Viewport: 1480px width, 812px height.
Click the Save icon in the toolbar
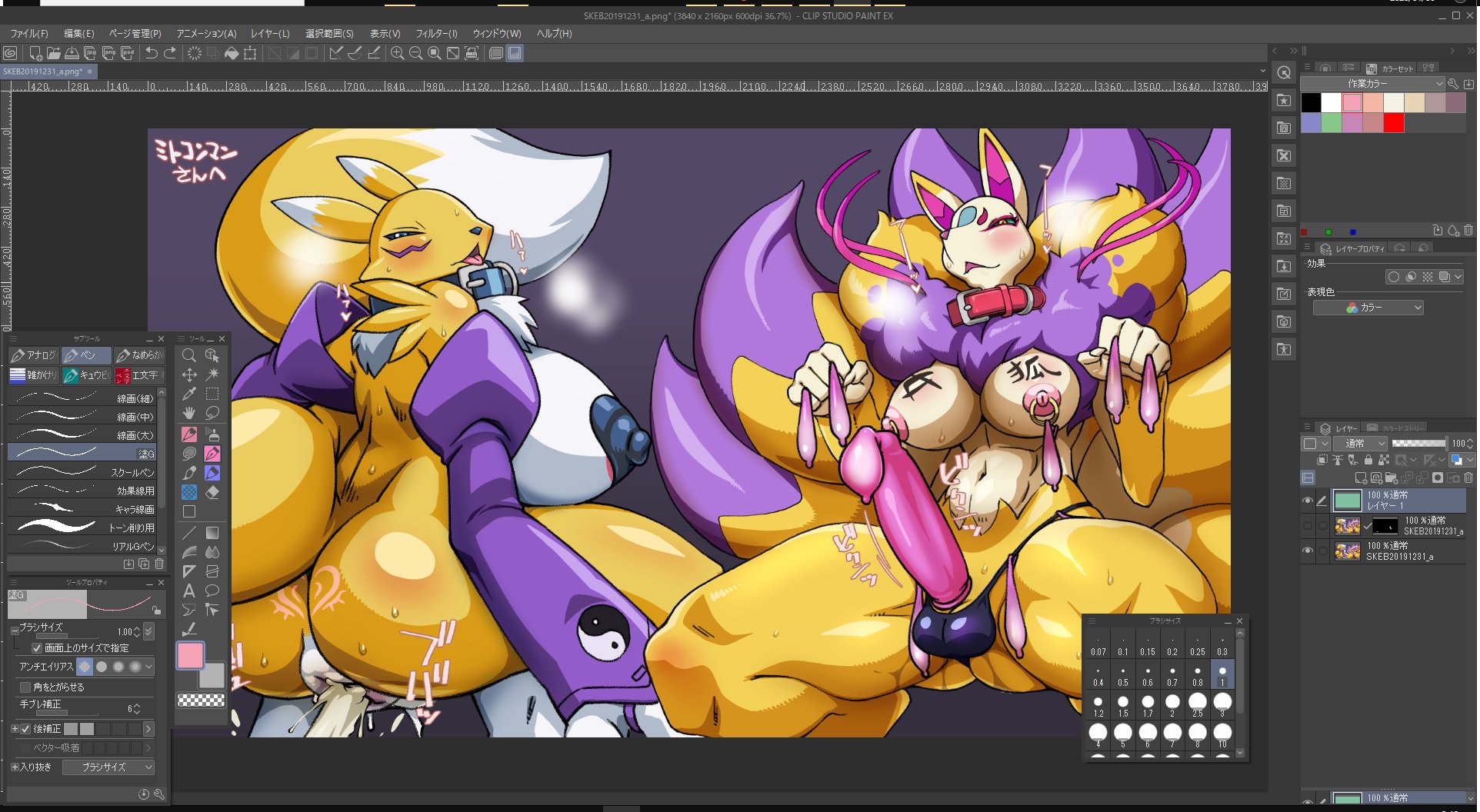pyautogui.click(x=72, y=53)
